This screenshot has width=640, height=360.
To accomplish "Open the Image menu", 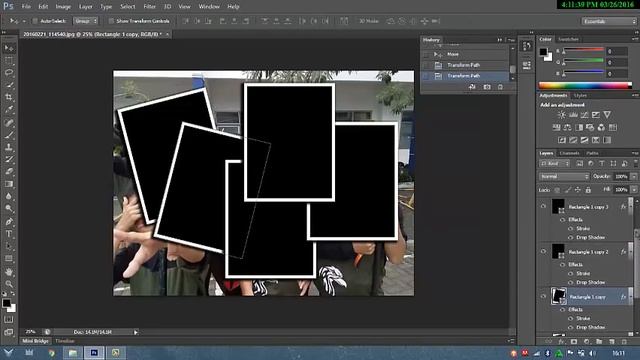I will (x=63, y=7).
